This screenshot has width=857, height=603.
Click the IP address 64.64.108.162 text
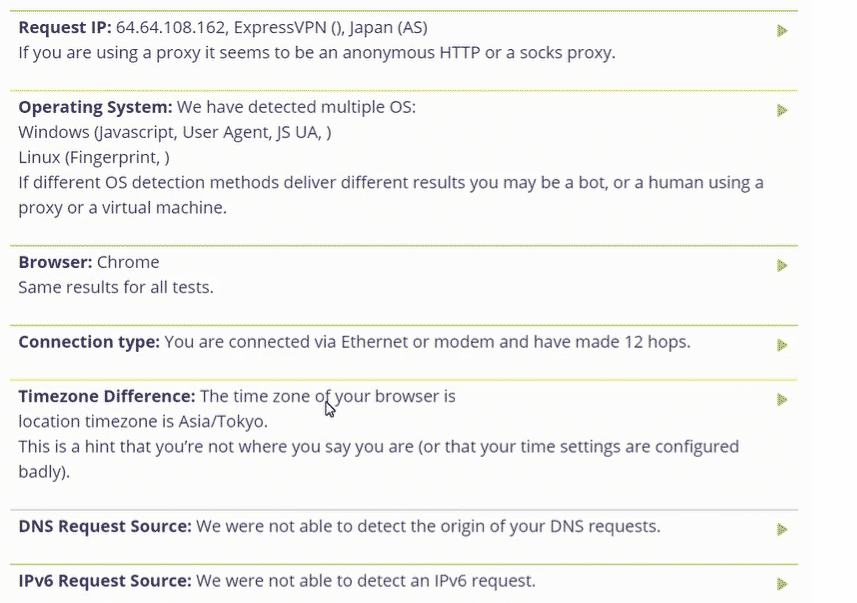(170, 28)
